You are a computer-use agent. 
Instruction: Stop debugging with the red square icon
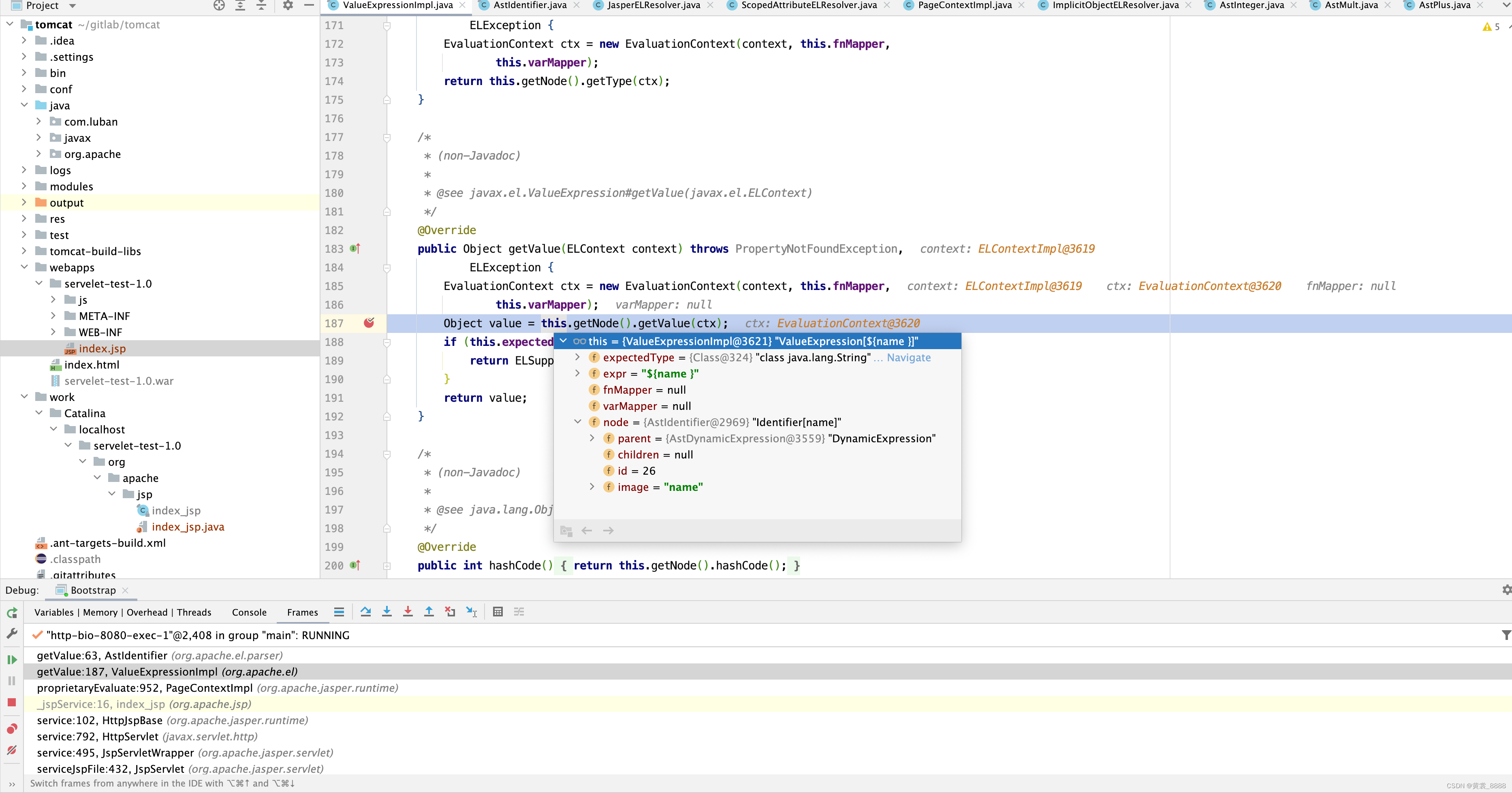(12, 702)
